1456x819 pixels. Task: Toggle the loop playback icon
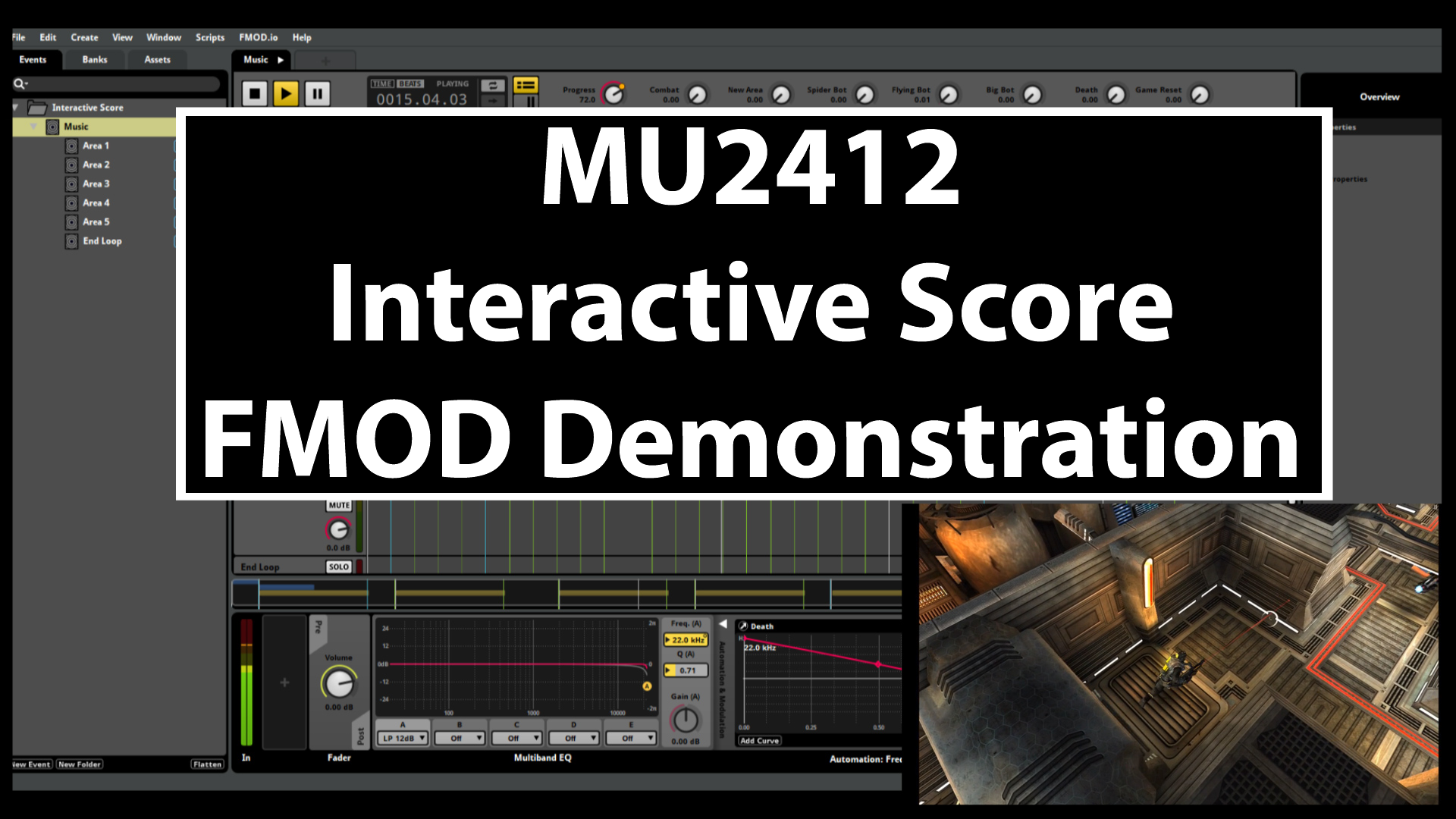(493, 86)
